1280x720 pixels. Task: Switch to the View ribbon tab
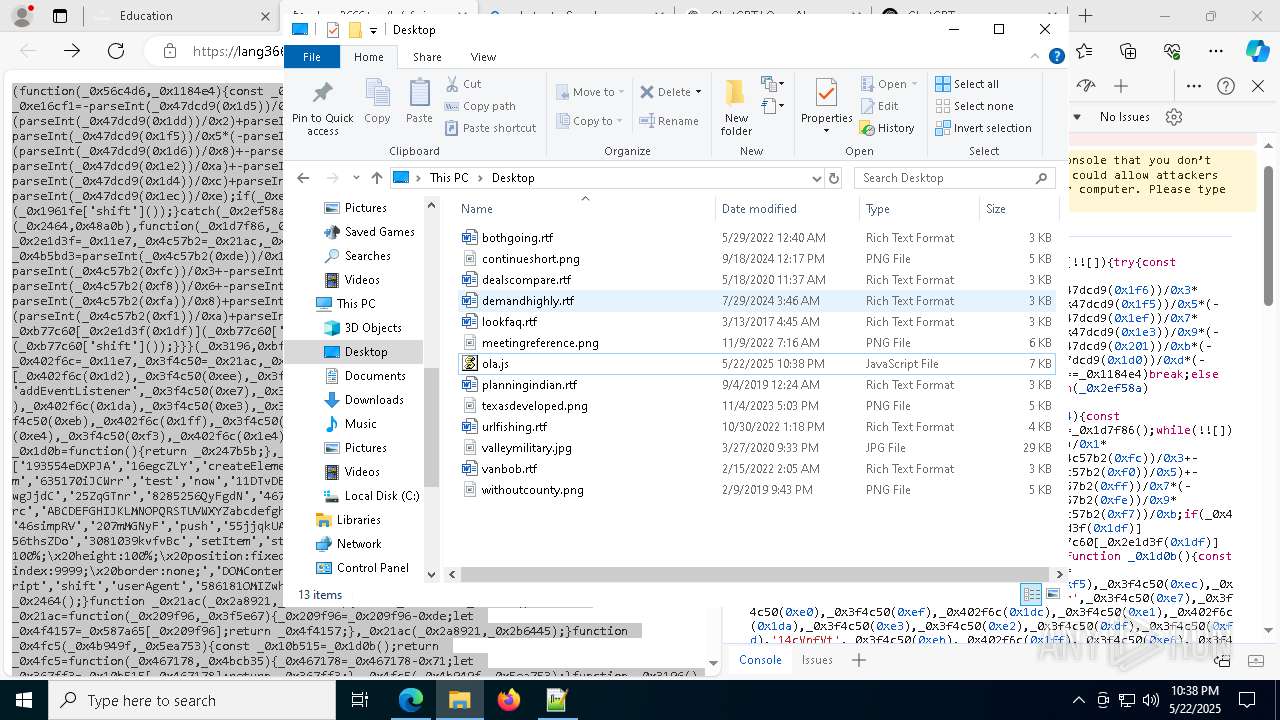[x=483, y=57]
